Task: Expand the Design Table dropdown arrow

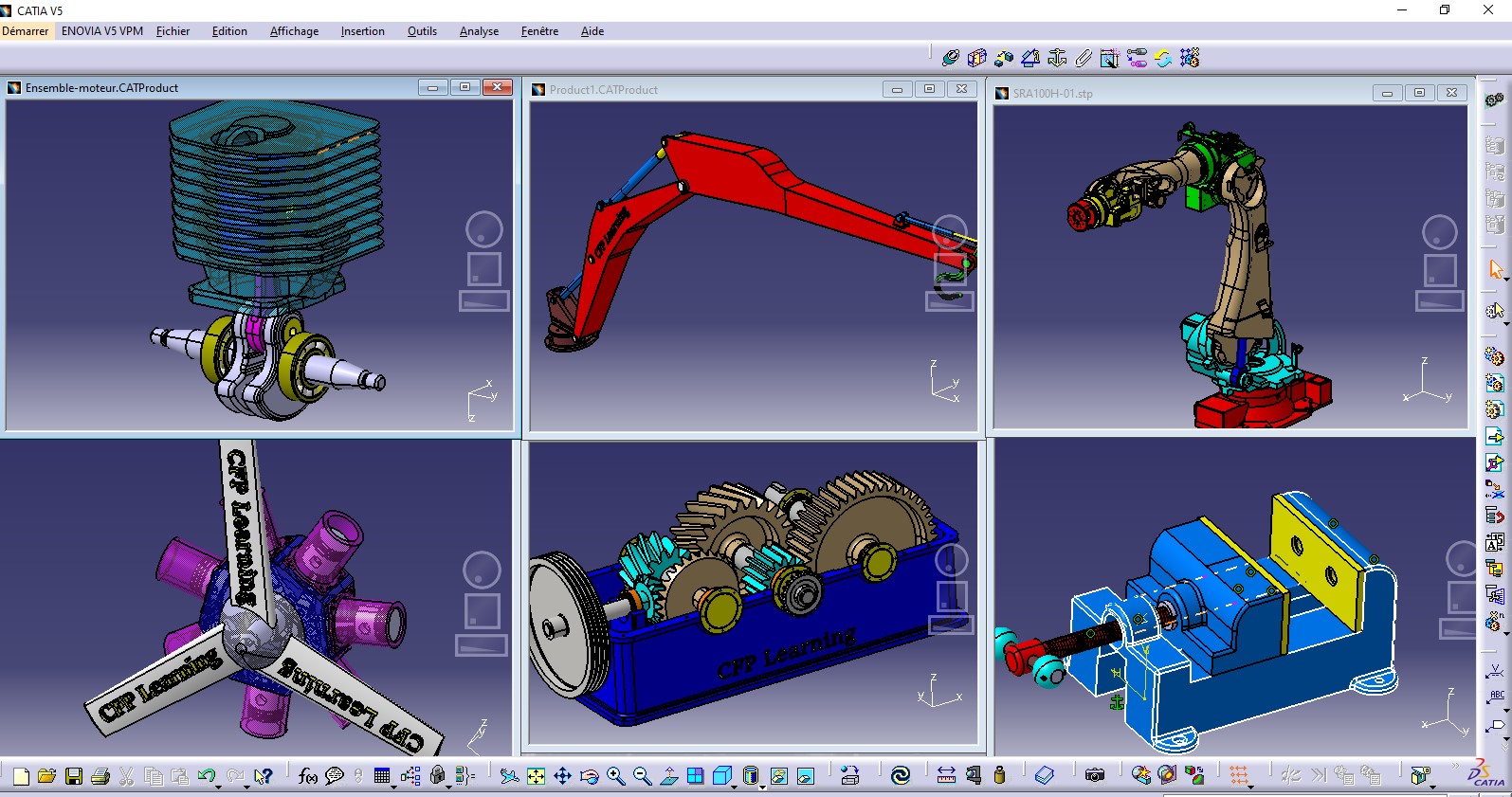Action: click(x=393, y=787)
